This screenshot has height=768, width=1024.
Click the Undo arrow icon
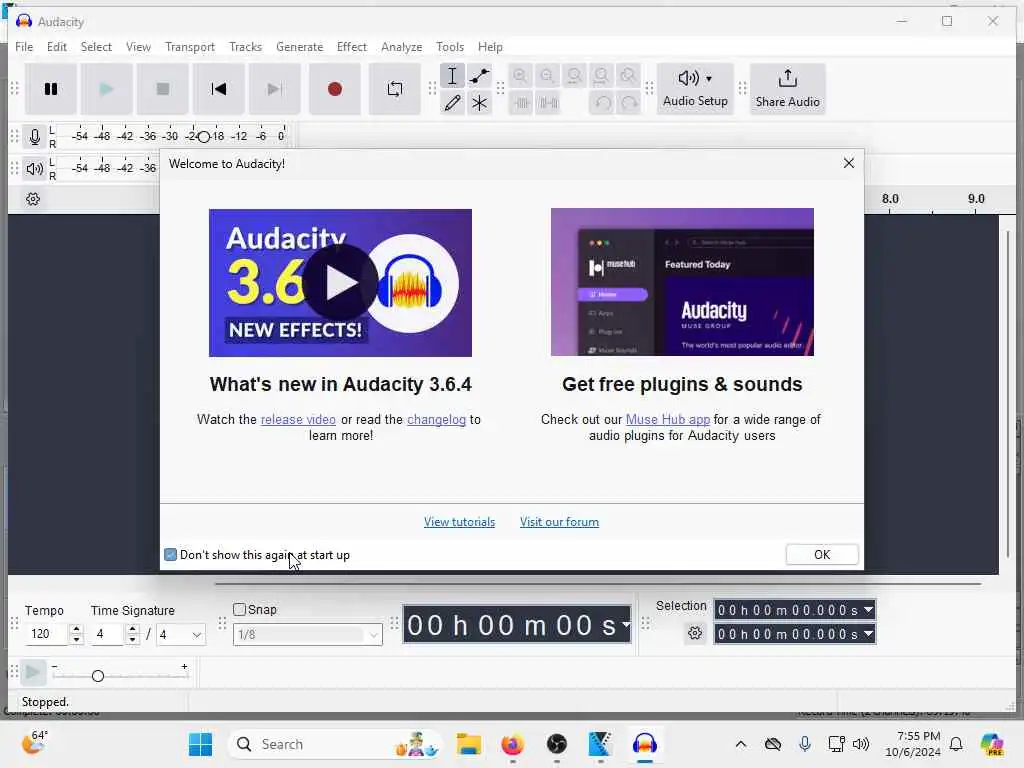pos(601,103)
